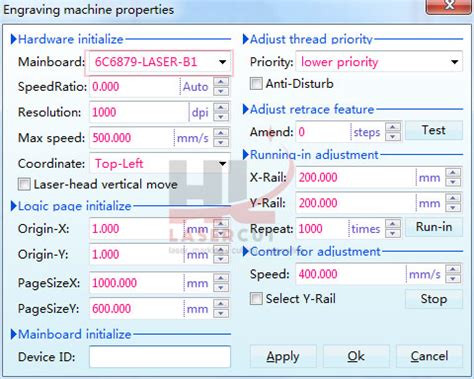474x379 pixels.
Task: Open the Mainboard dropdown list
Action: 222,62
